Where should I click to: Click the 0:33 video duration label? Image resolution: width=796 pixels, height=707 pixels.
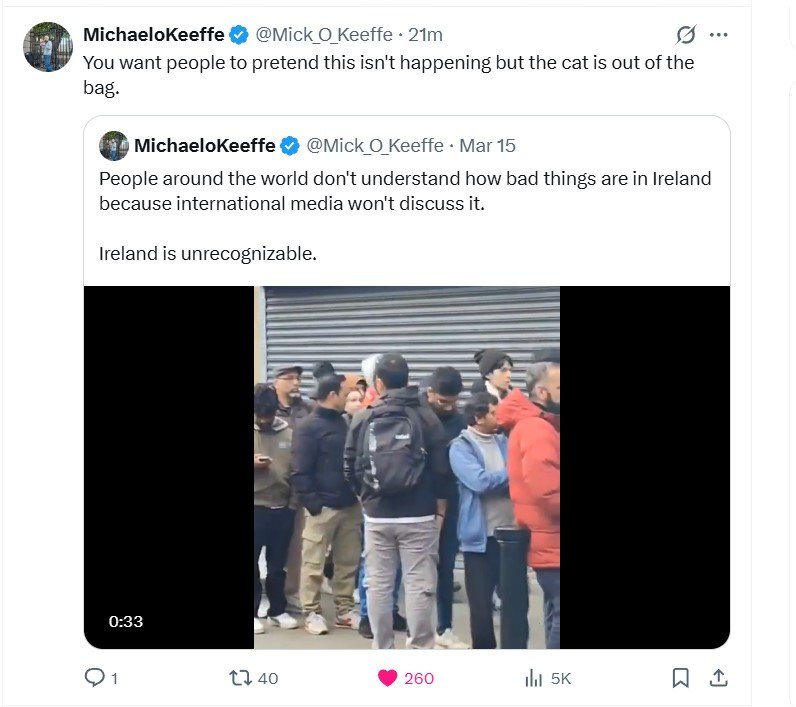pyautogui.click(x=126, y=621)
